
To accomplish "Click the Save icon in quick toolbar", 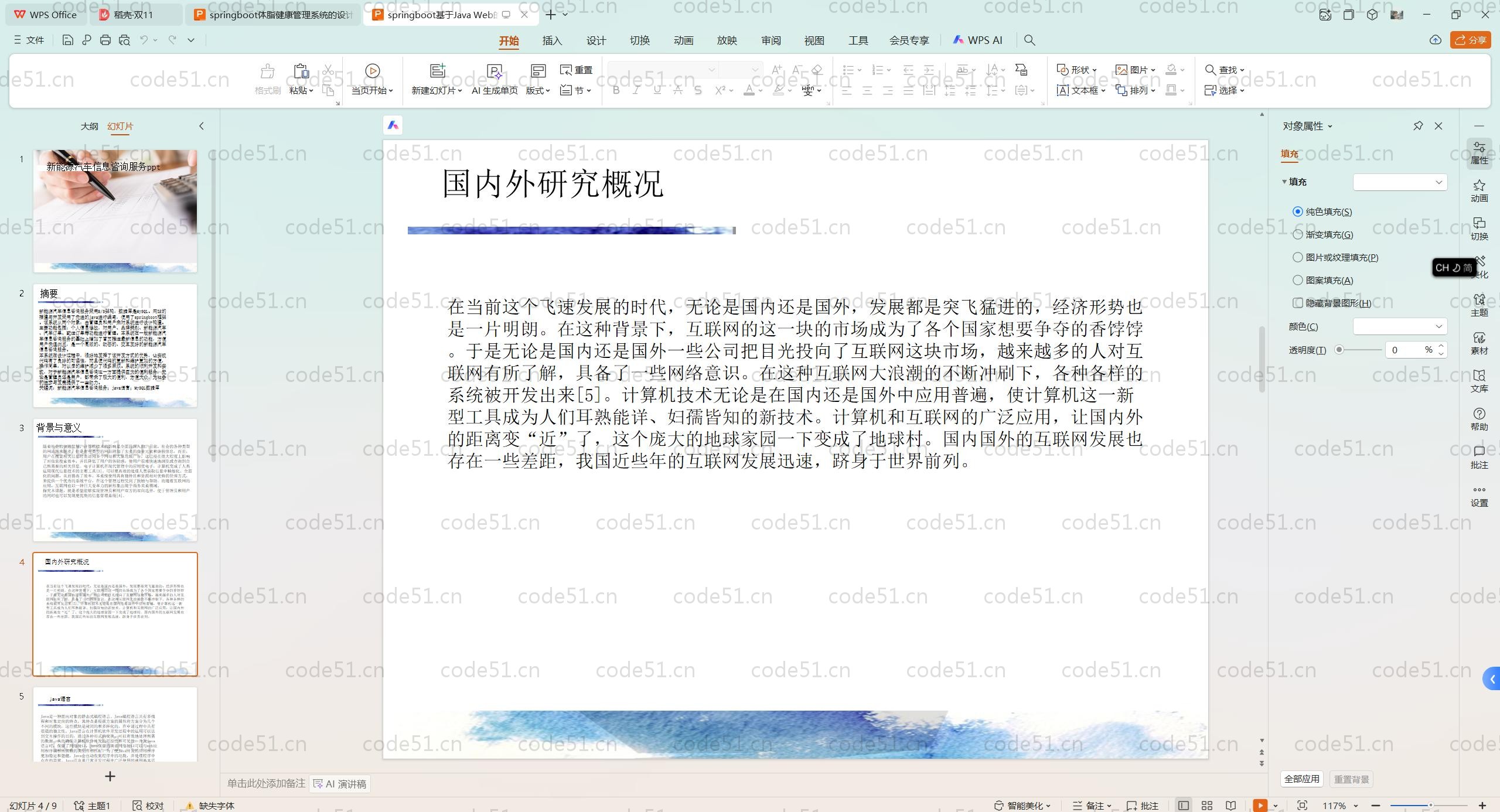I will click(x=67, y=40).
